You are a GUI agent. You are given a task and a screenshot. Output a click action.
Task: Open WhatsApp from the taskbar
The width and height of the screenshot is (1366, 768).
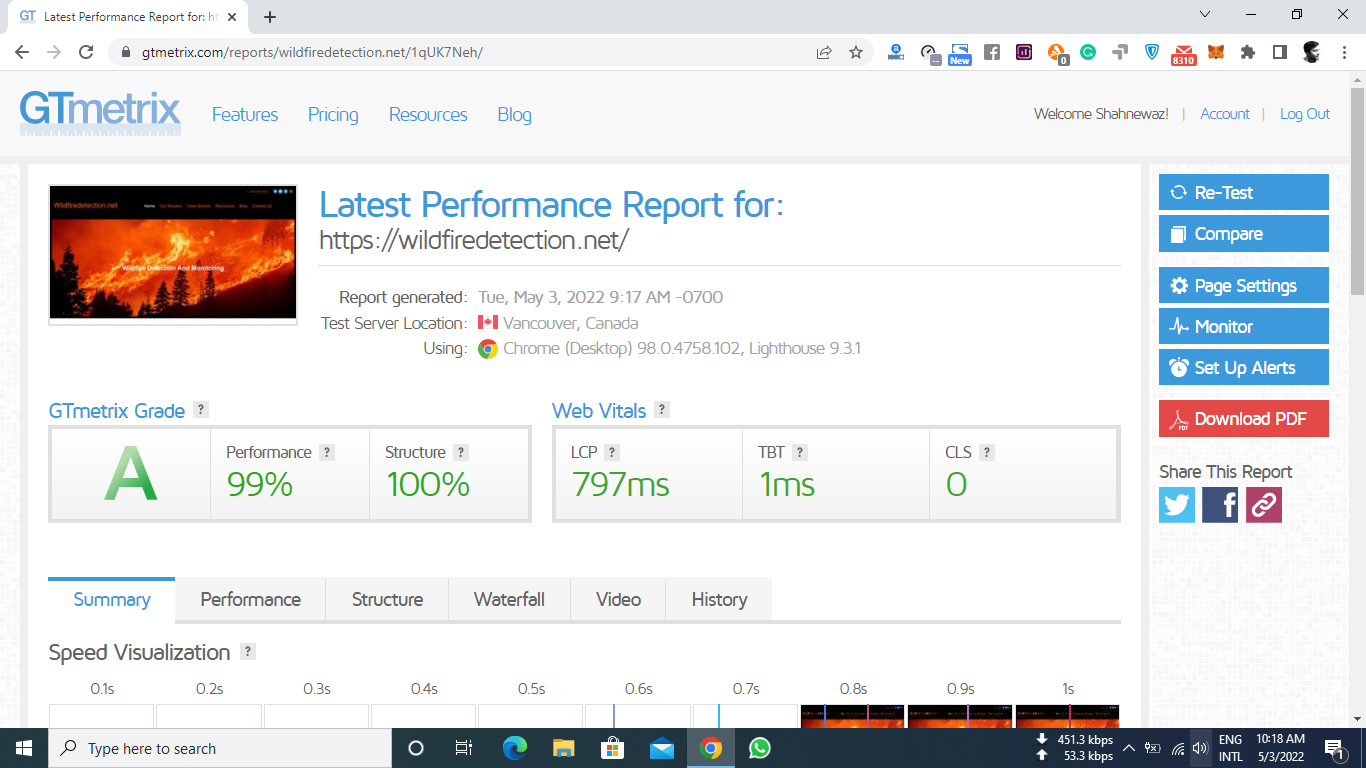tap(760, 748)
